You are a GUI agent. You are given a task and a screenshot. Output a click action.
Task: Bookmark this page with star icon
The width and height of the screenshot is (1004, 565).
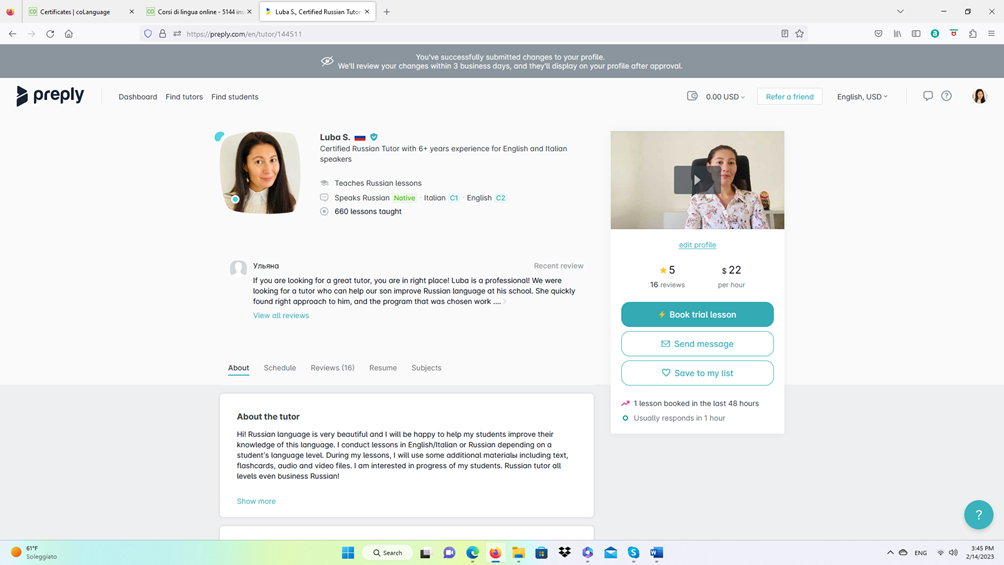click(799, 34)
